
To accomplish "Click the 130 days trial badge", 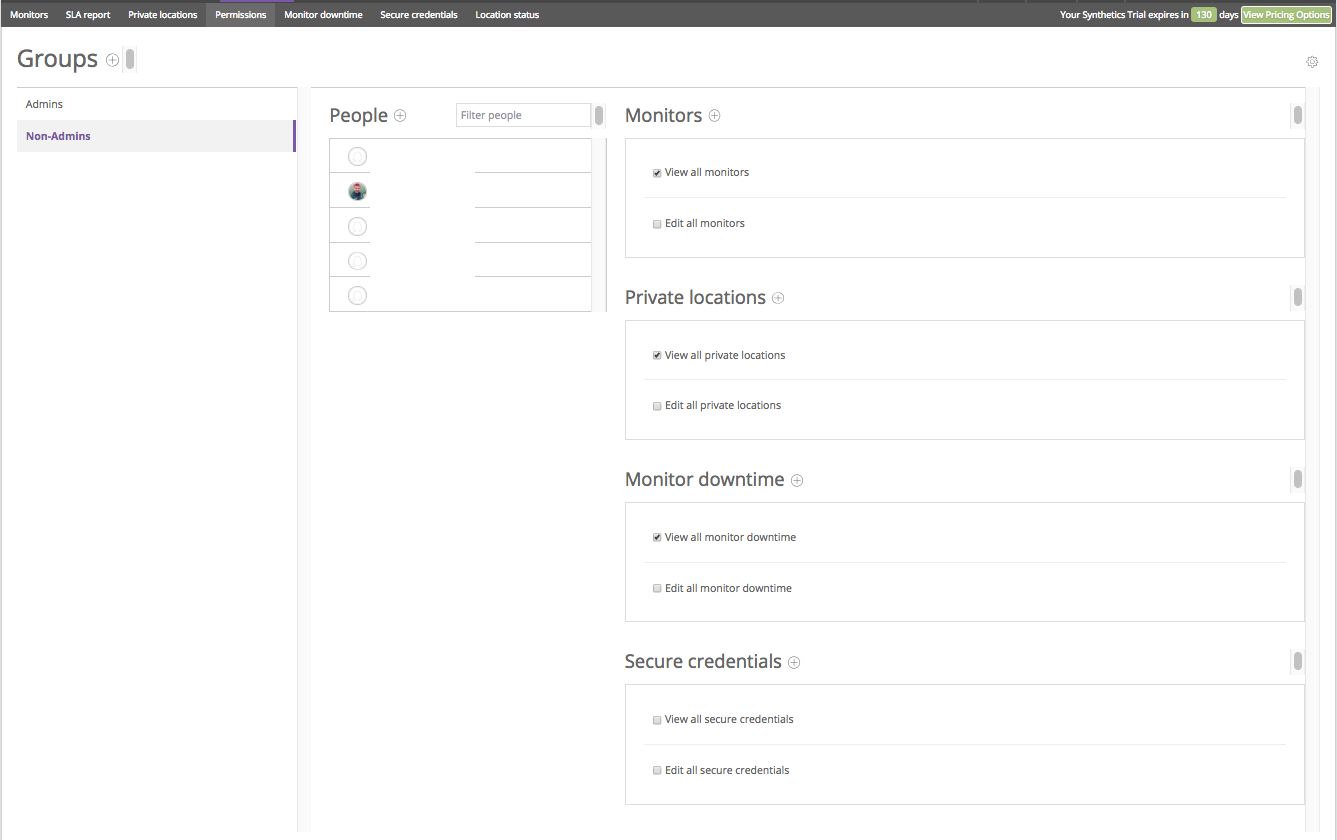I will (1204, 15).
